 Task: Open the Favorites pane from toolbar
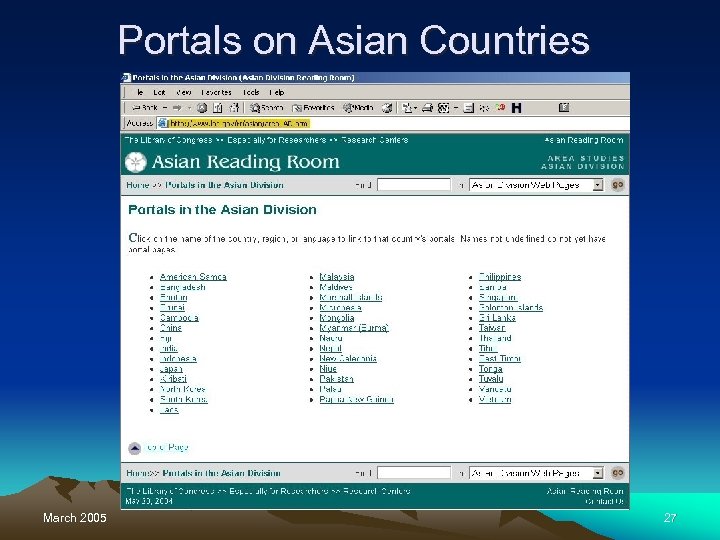[x=313, y=108]
